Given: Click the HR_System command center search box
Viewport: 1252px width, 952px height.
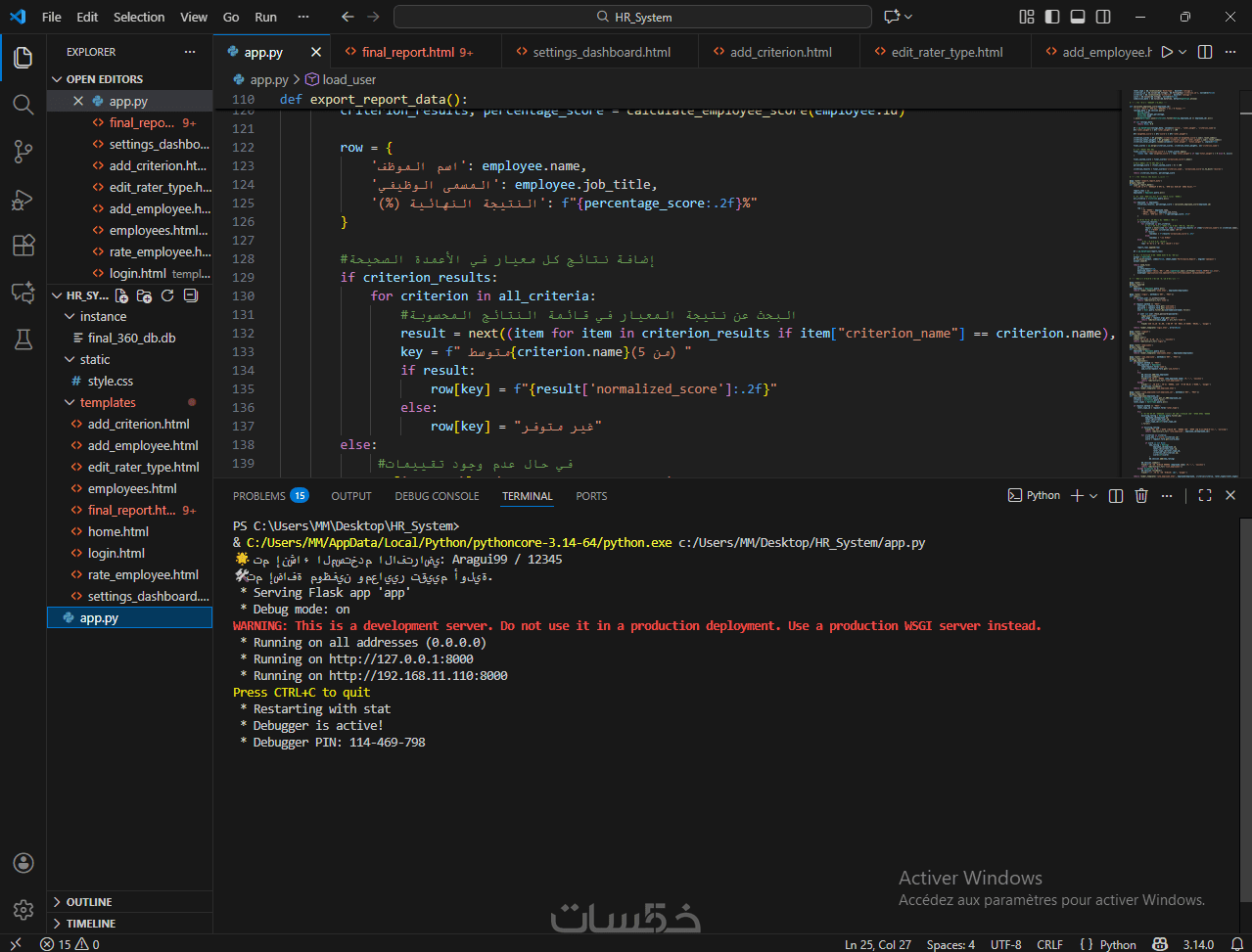Looking at the screenshot, I should [632, 17].
